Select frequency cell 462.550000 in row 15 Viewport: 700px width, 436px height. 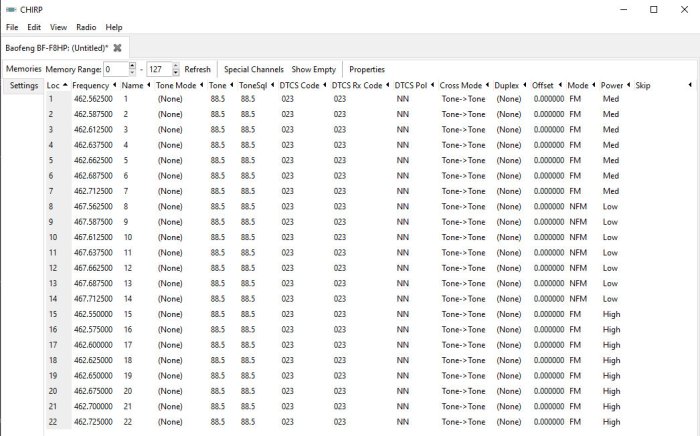pos(93,314)
